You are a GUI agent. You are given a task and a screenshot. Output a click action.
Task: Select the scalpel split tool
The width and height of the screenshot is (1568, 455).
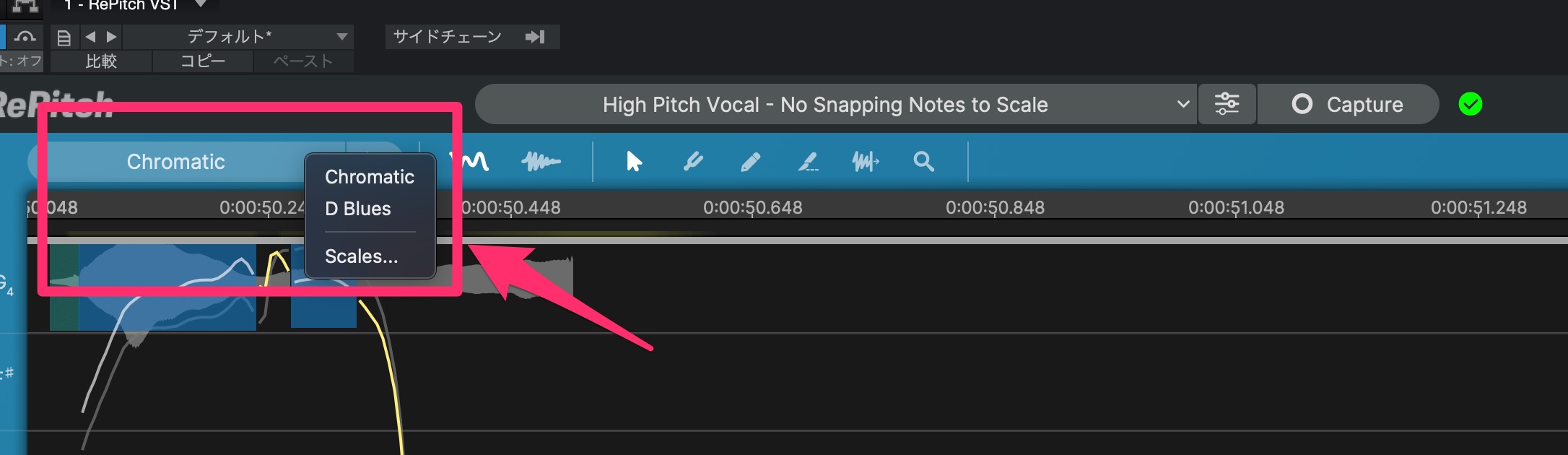(808, 162)
